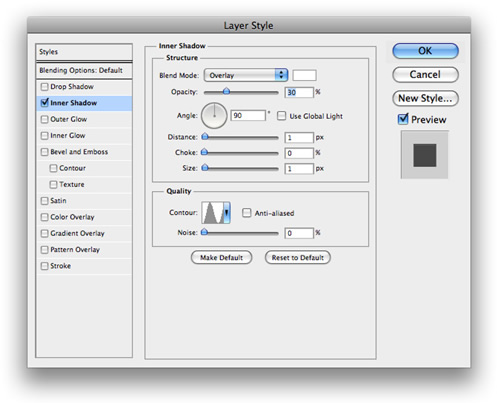
Task: Click Reset to Default button
Action: [x=298, y=257]
